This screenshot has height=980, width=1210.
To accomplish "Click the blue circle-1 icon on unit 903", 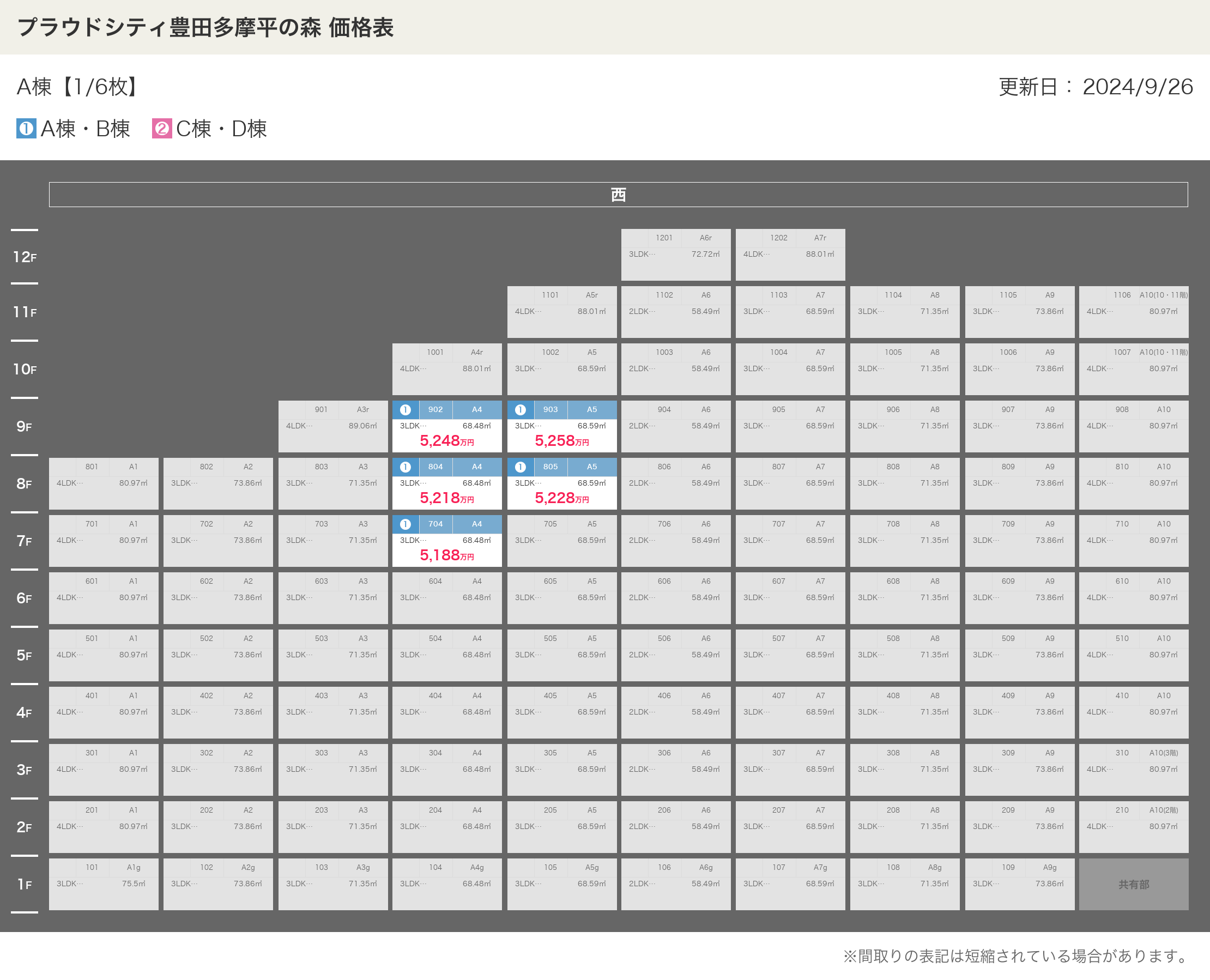I will tap(521, 410).
